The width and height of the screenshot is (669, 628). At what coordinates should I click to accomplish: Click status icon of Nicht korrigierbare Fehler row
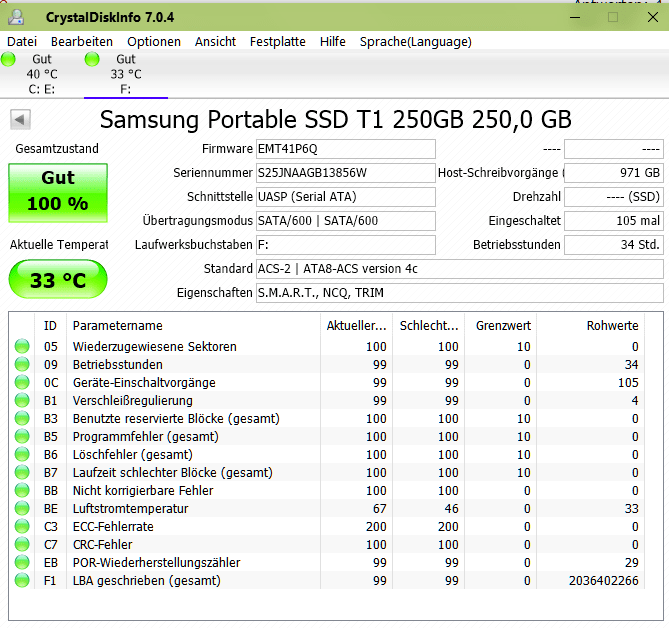point(22,490)
